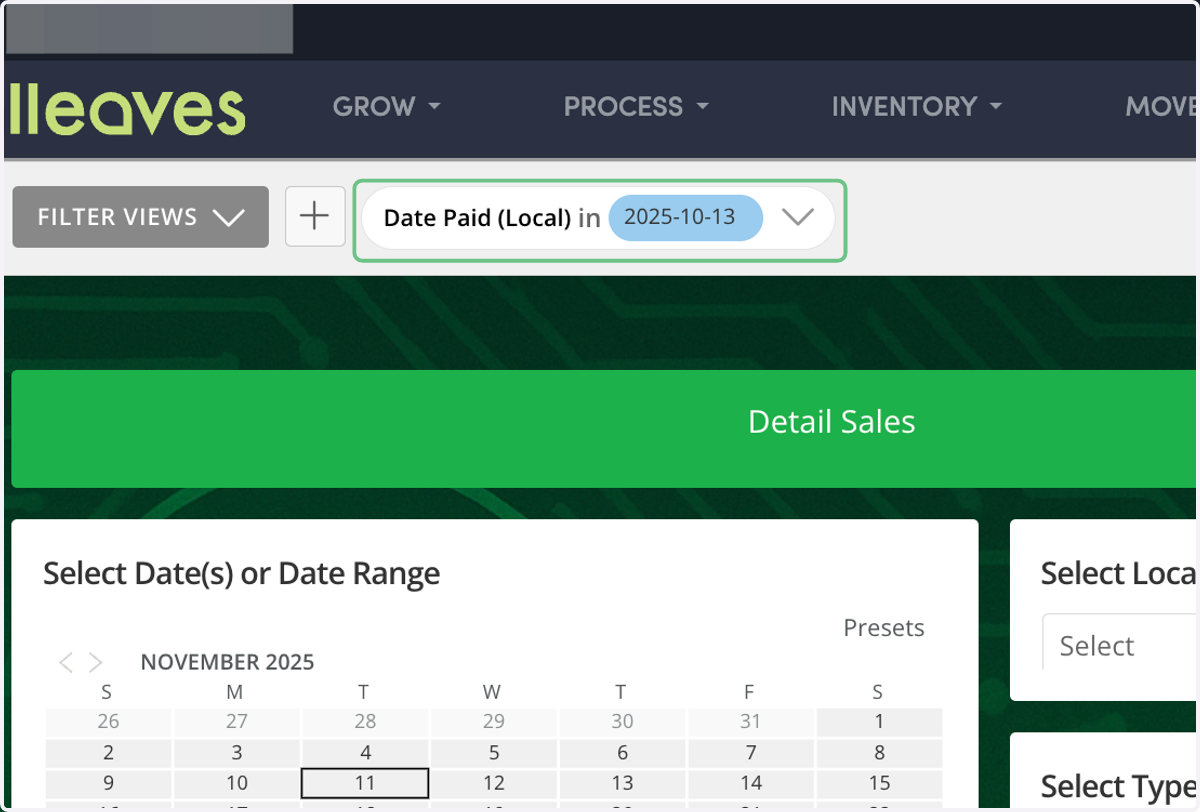The width and height of the screenshot is (1200, 812).
Task: Select November 9 in calendar
Action: coord(108,784)
